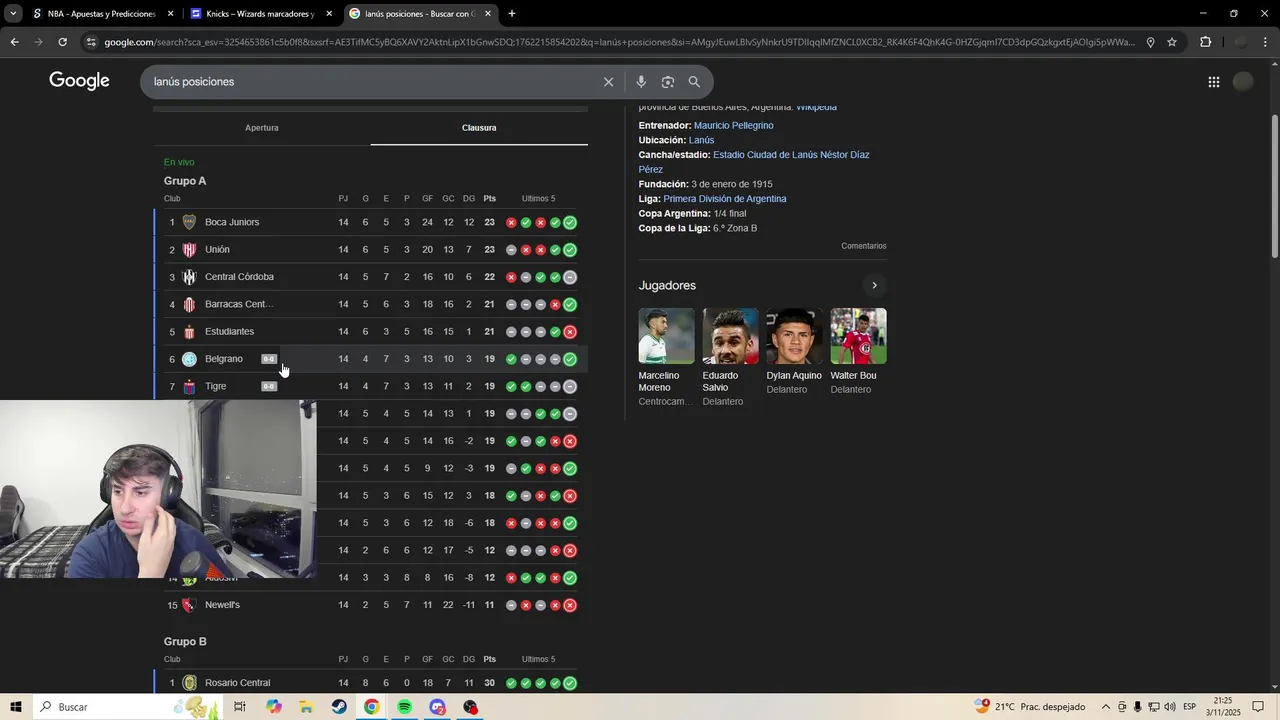This screenshot has width=1280, height=720.
Task: Open Mauricio Pellegrino coach link
Action: 733,126
